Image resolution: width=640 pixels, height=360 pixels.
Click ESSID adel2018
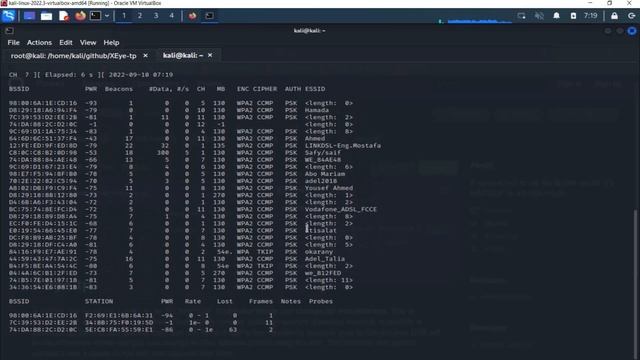[x=321, y=181]
